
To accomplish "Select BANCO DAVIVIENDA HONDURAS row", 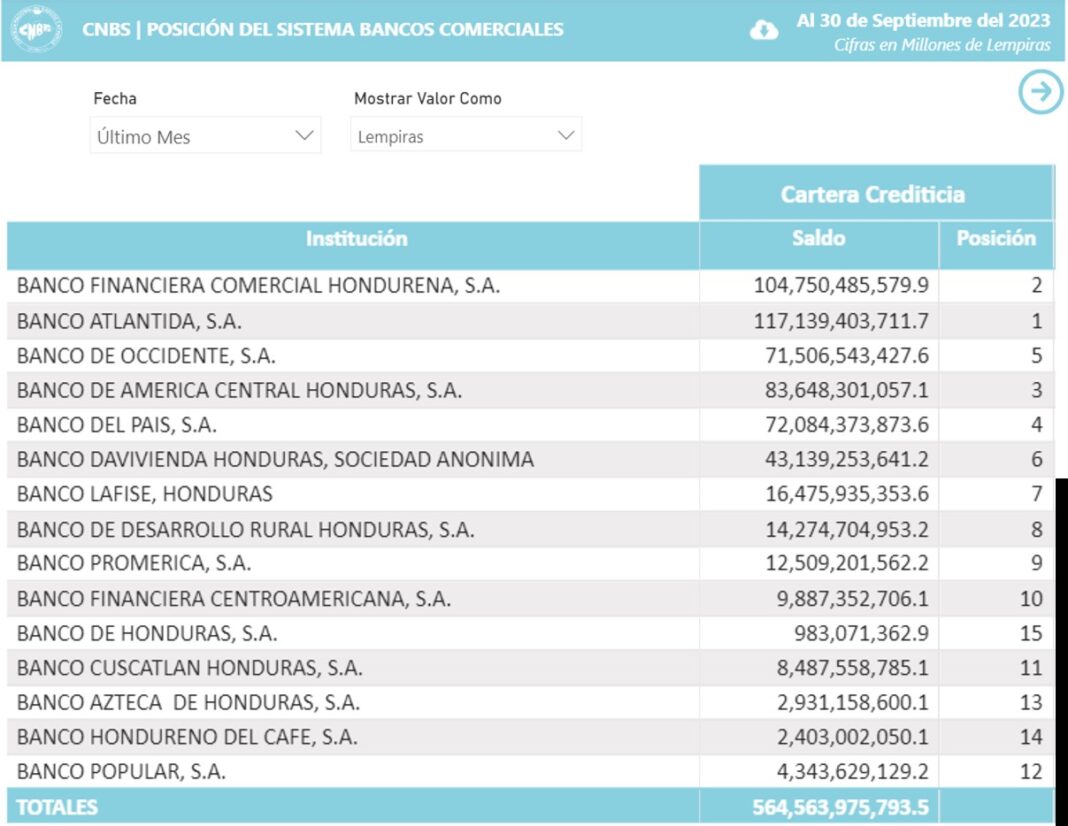I will [275, 459].
